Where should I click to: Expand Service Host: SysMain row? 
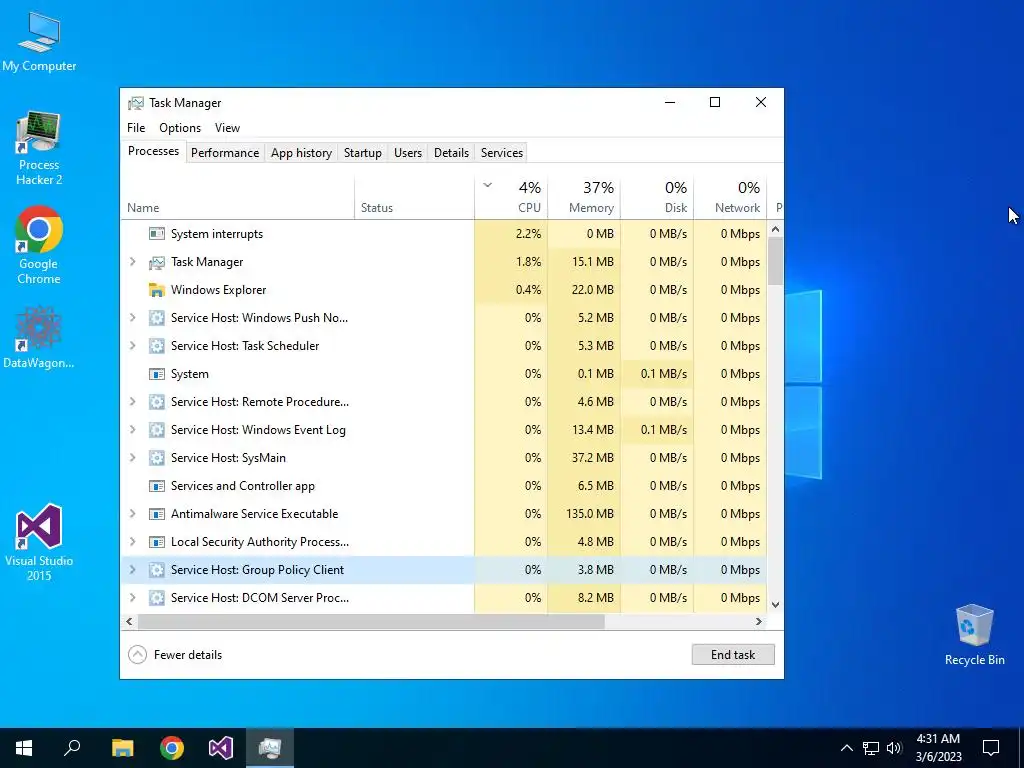coord(133,458)
